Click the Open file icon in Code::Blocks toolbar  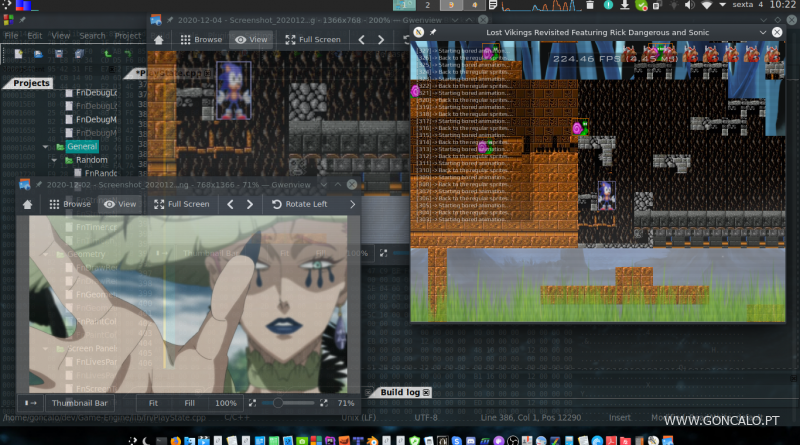tap(38, 54)
